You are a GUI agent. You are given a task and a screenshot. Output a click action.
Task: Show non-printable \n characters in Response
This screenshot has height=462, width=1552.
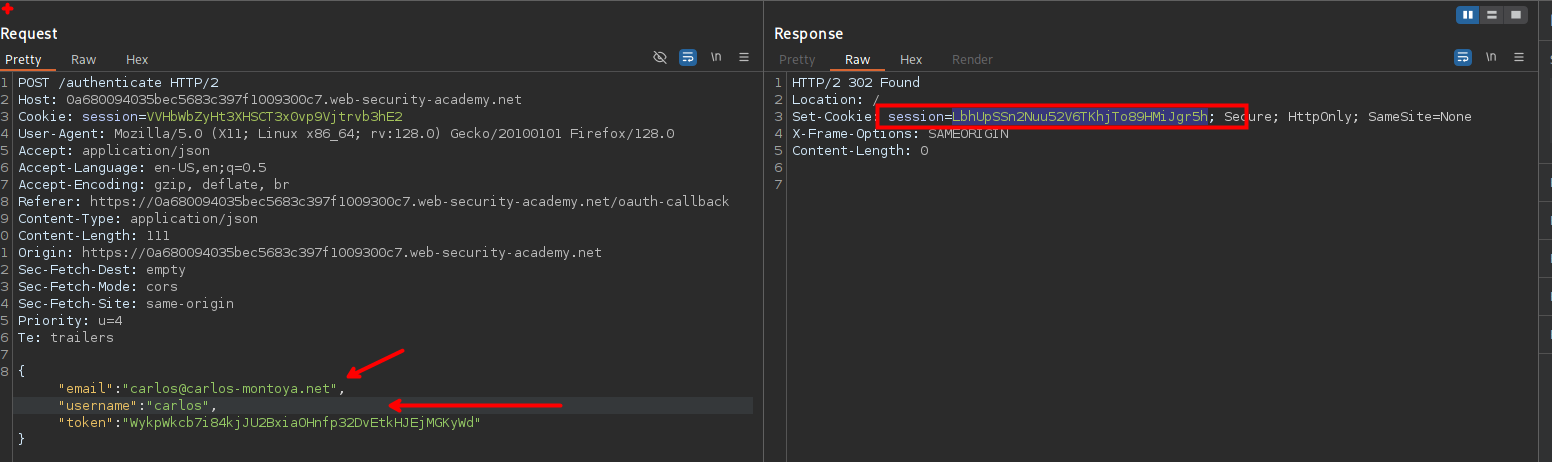pyautogui.click(x=1491, y=58)
